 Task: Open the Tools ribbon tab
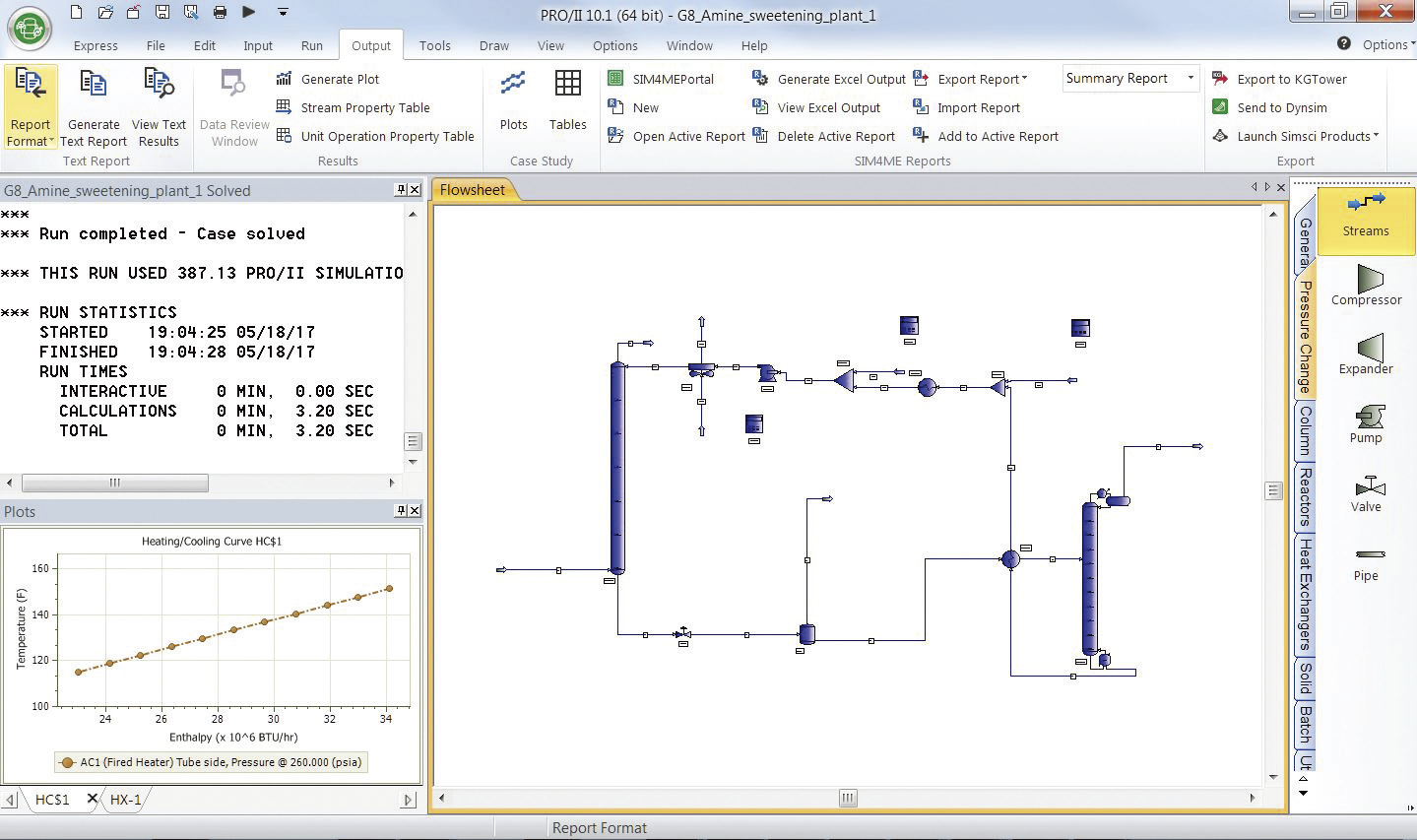click(x=434, y=45)
